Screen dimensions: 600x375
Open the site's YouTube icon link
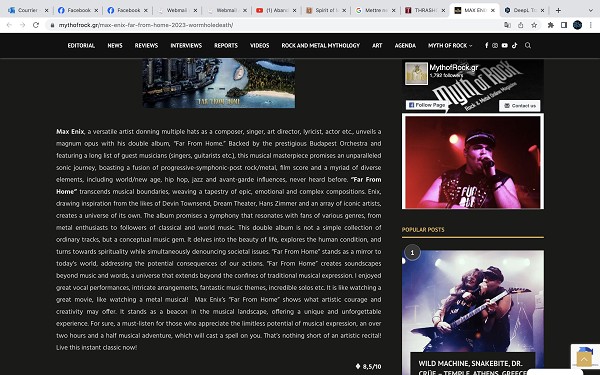pos(505,45)
